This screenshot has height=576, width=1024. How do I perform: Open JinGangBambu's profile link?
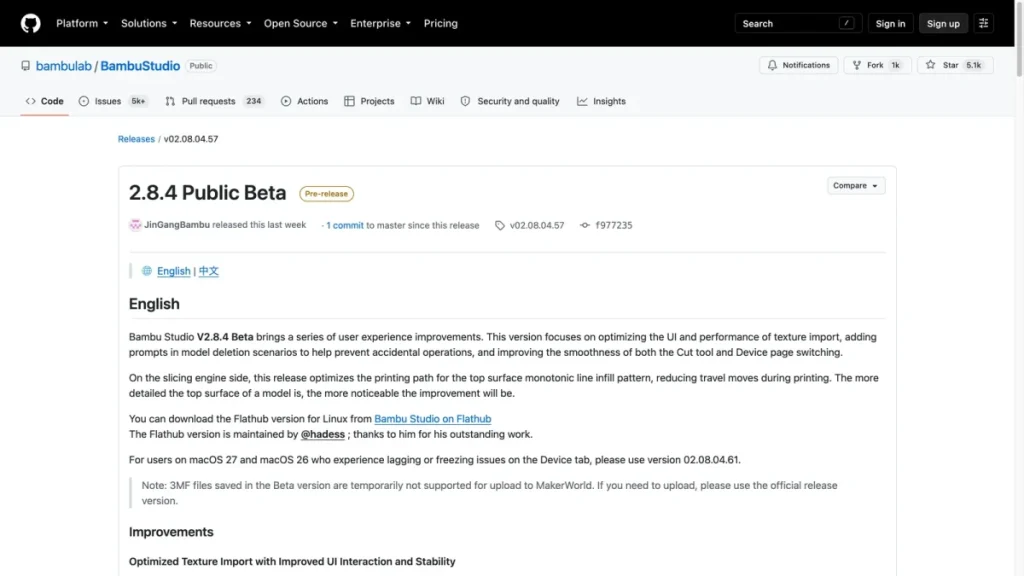tap(176, 225)
